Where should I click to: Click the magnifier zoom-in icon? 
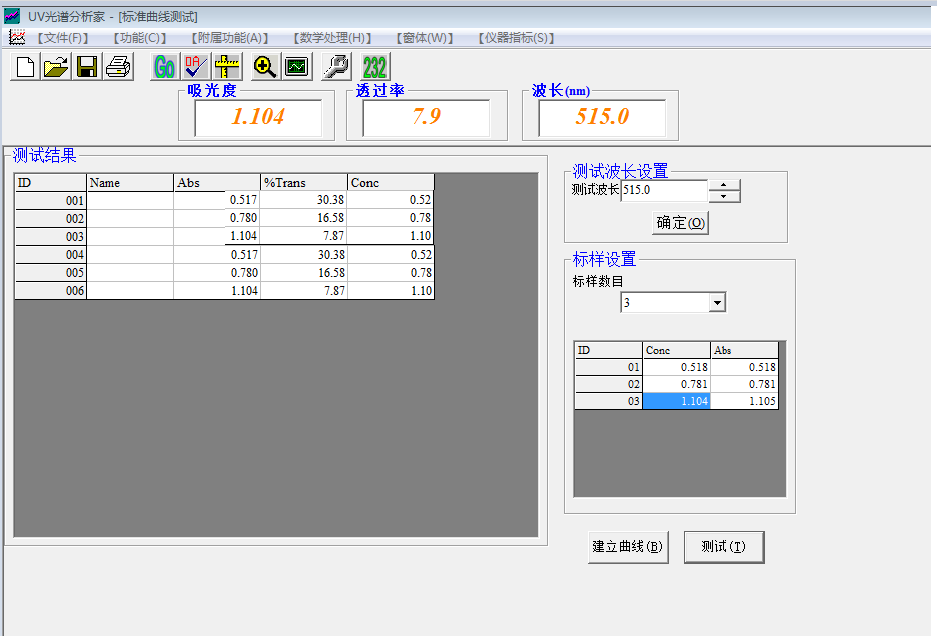(x=265, y=67)
